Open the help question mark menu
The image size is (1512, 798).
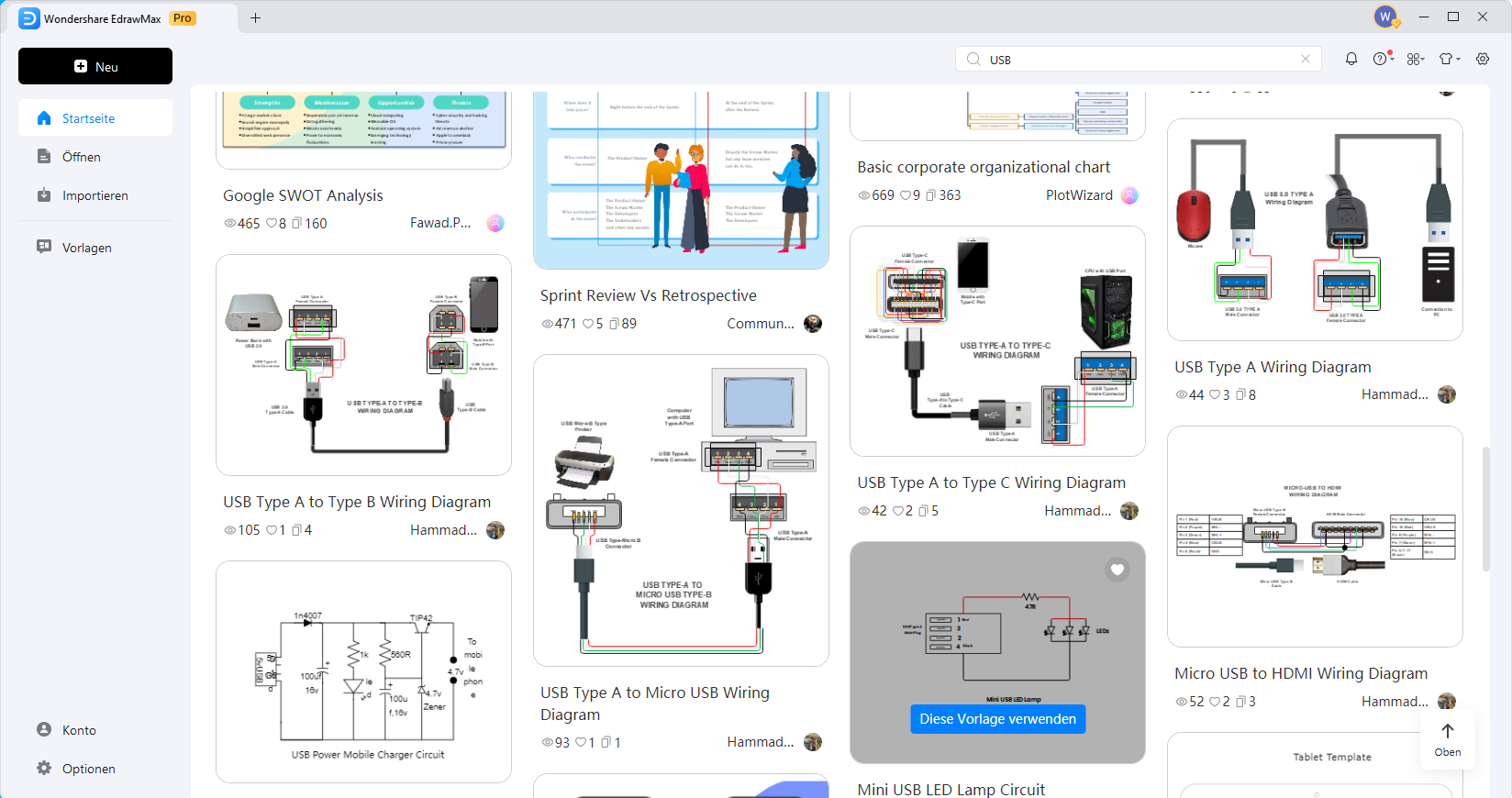1383,59
